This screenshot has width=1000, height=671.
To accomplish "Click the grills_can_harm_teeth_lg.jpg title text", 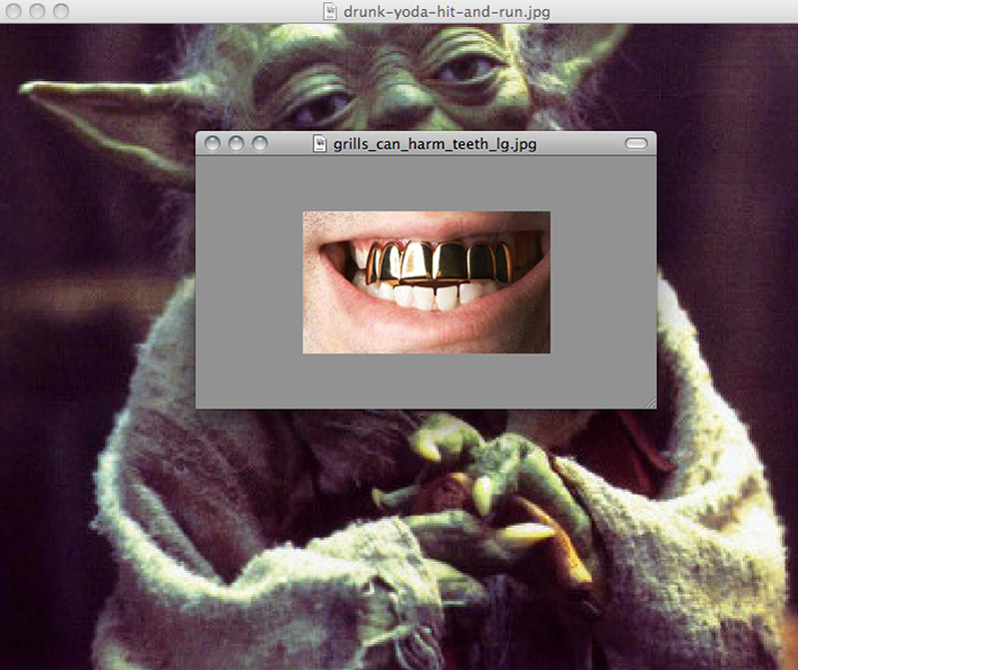I will 435,144.
